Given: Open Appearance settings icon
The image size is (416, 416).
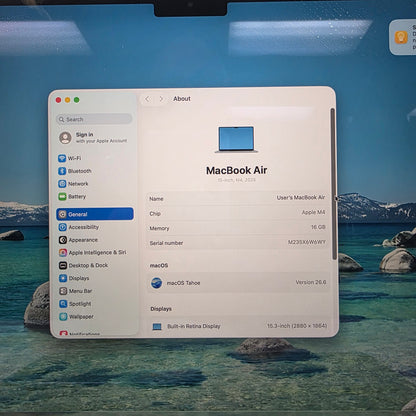Looking at the screenshot, I should click(63, 240).
